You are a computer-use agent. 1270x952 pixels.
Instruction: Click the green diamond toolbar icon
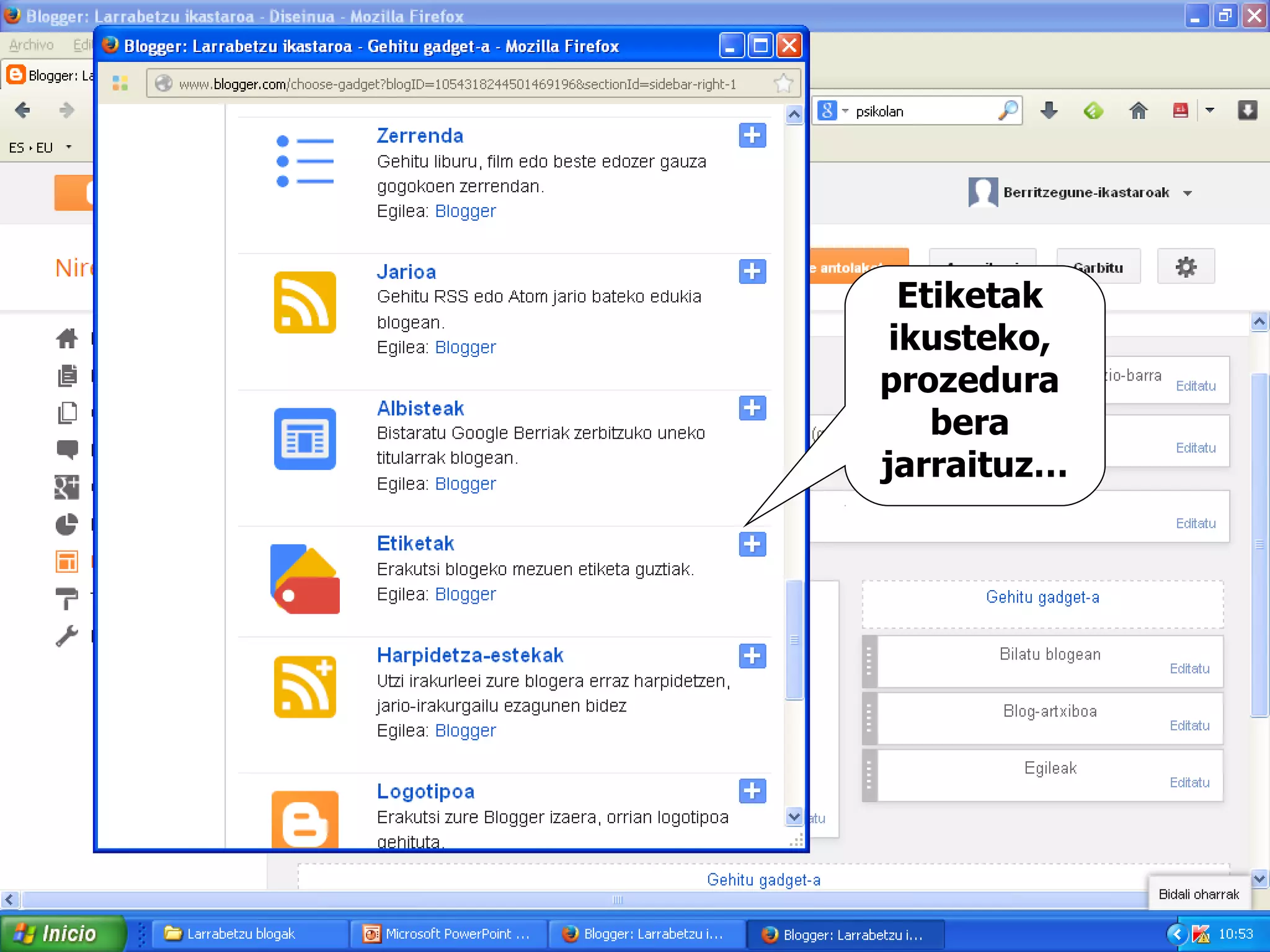(1093, 111)
